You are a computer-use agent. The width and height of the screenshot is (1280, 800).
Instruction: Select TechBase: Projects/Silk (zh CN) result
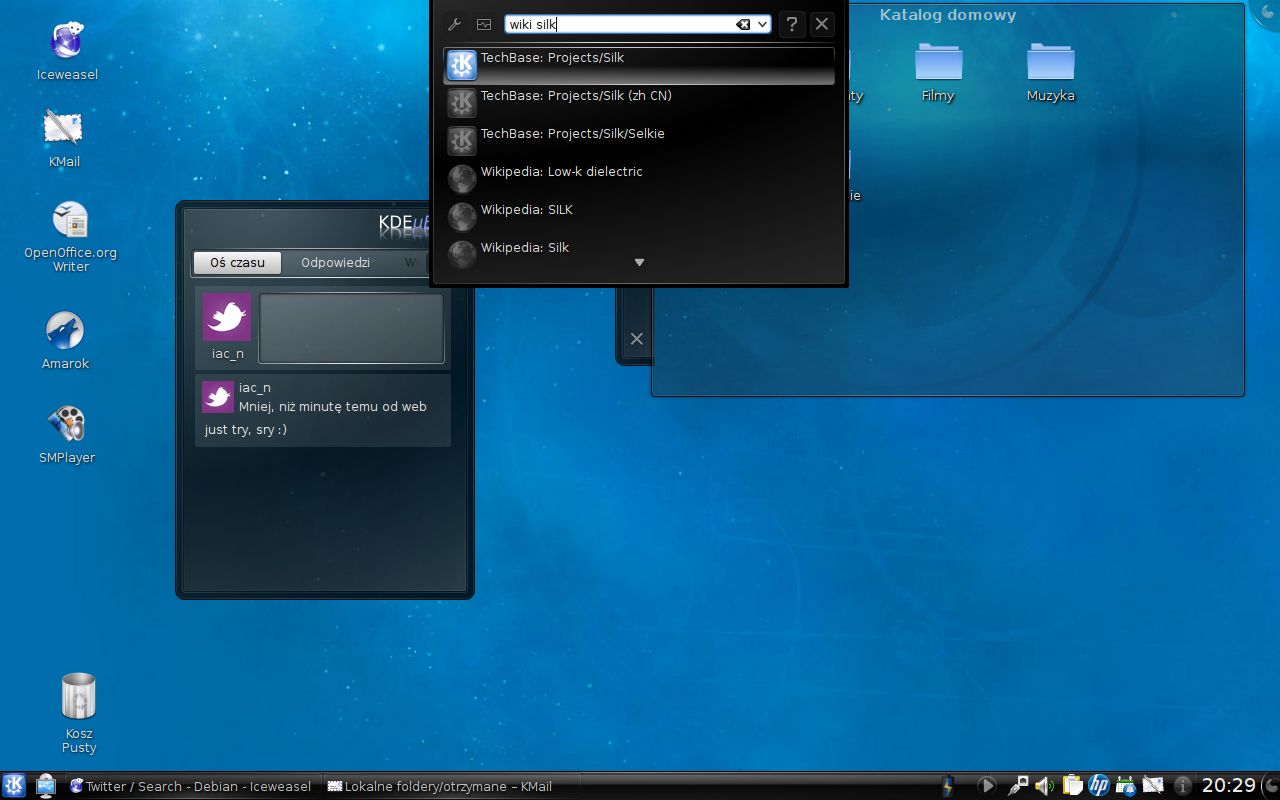coord(639,103)
